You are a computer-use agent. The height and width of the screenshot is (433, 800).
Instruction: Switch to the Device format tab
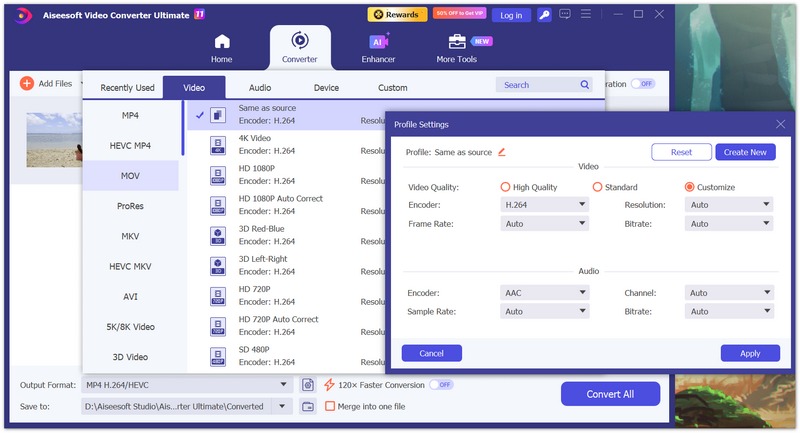click(x=326, y=88)
